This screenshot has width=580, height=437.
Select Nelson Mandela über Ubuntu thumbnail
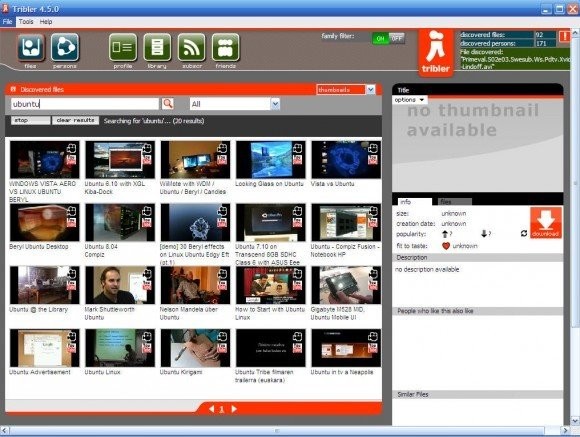(x=195, y=285)
